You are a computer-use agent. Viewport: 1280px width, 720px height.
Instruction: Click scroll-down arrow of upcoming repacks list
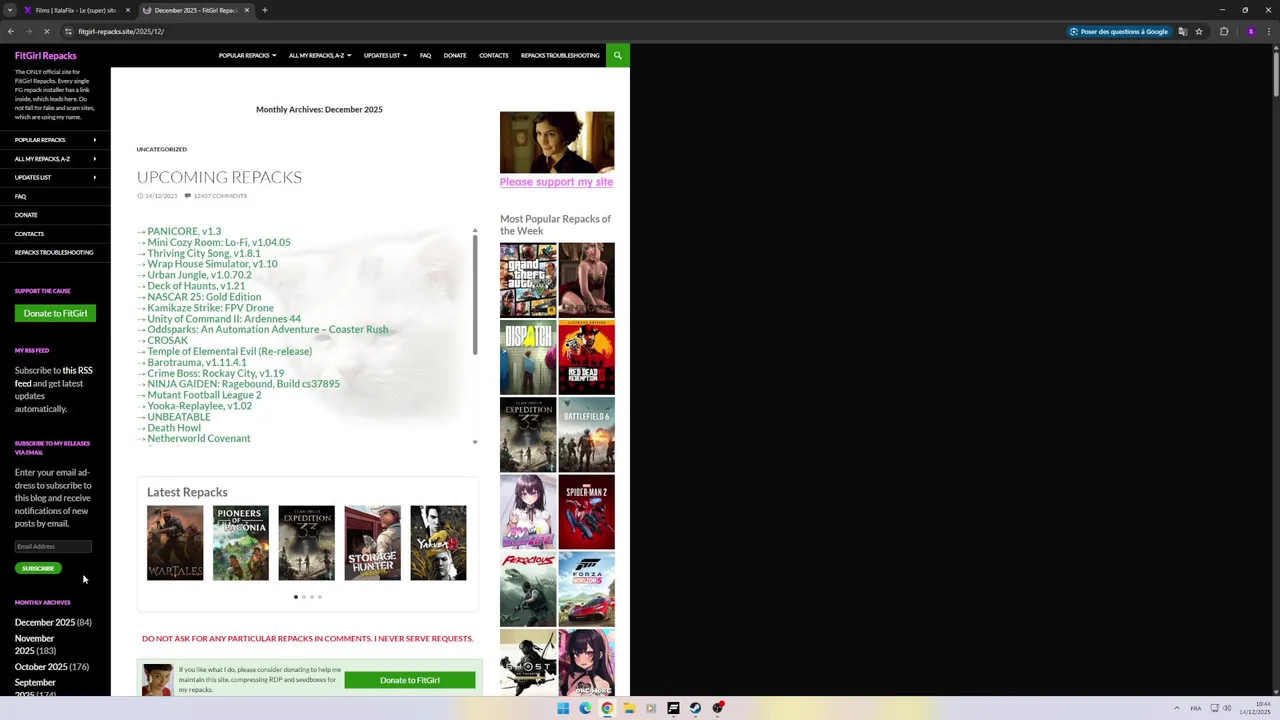coord(475,442)
